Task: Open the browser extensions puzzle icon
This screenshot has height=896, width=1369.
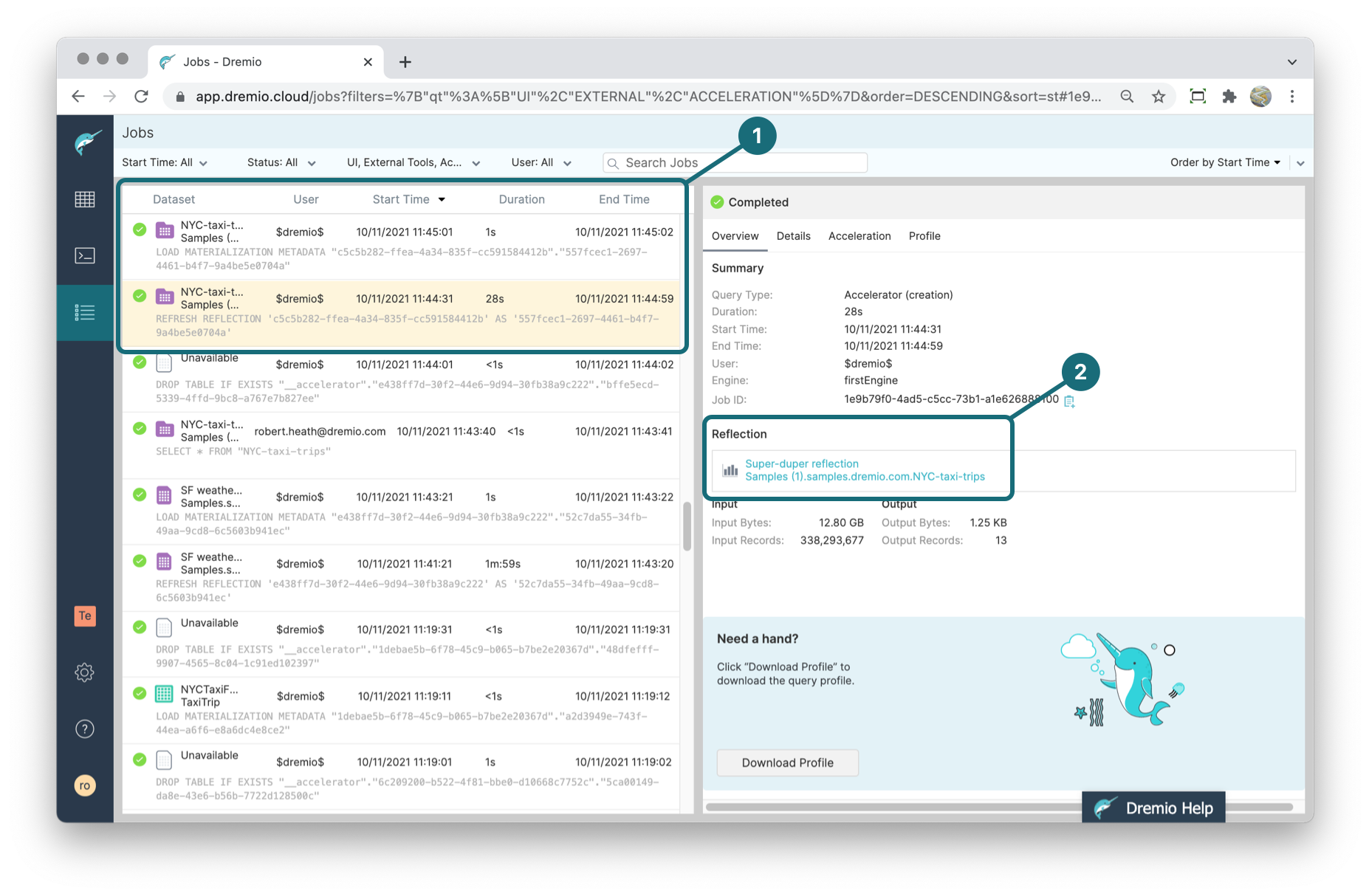Action: [x=1229, y=97]
